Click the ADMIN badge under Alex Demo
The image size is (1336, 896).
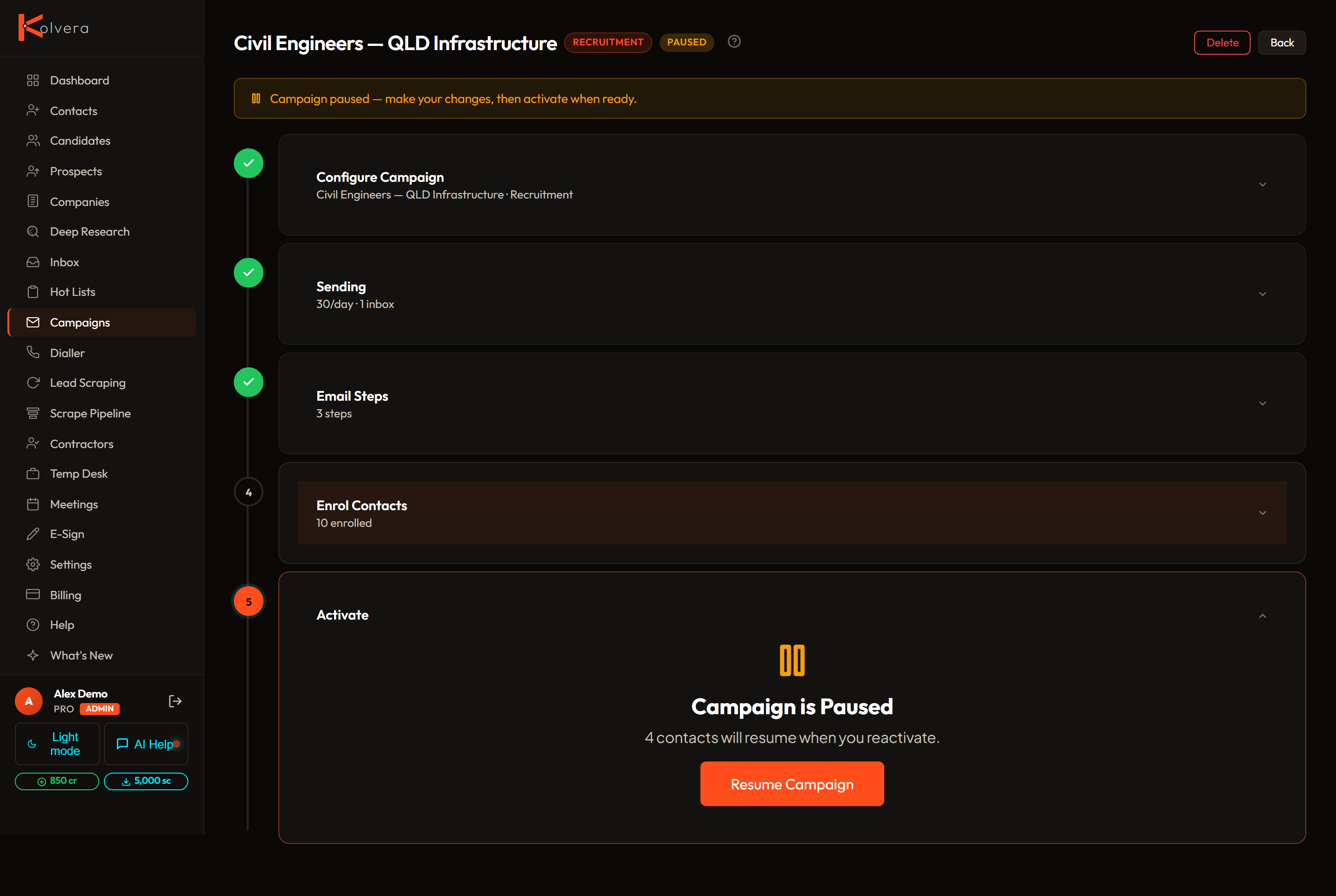[x=100, y=709]
